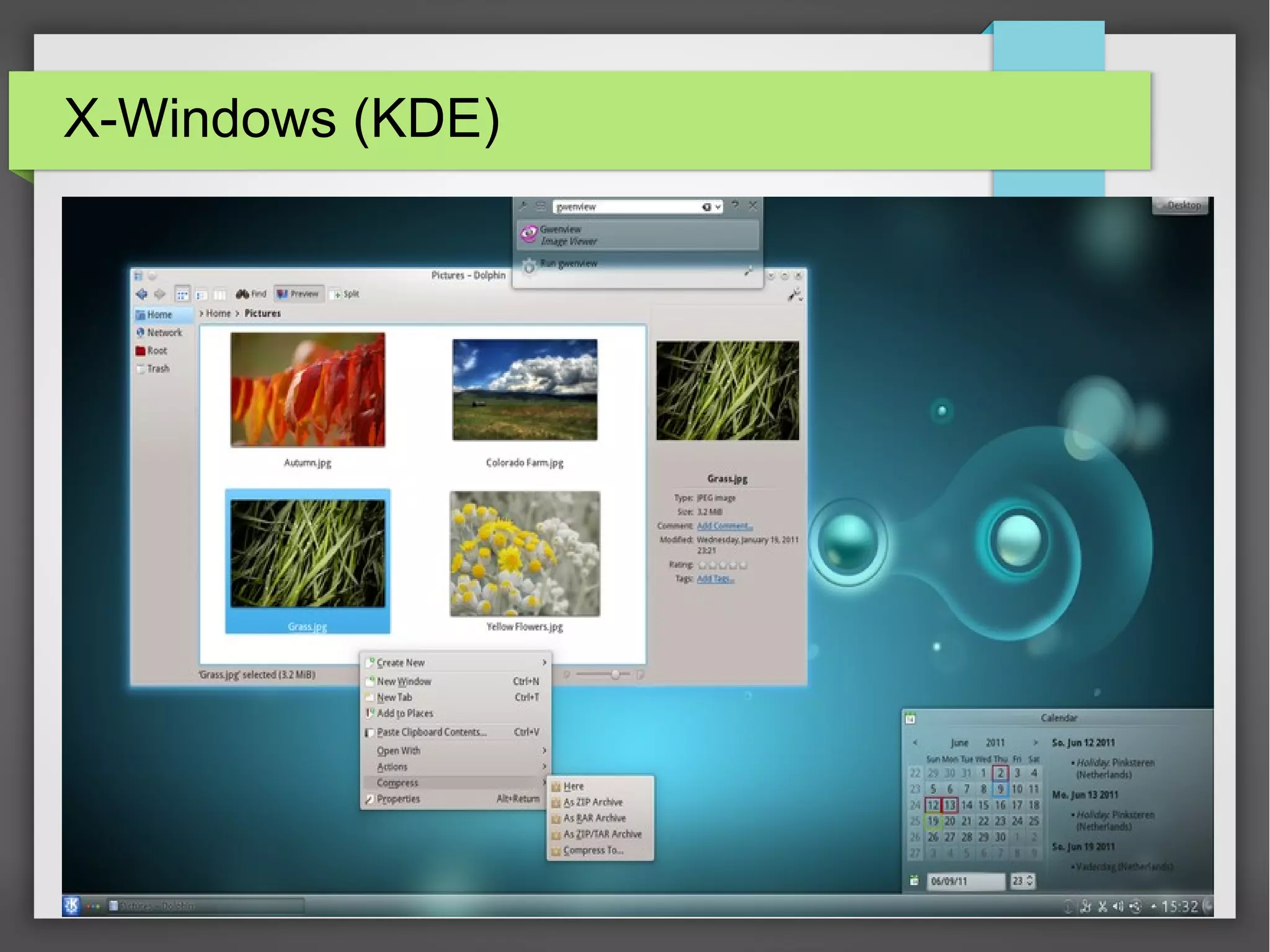Open the KDE Kickoff application launcher
The height and width of the screenshot is (952, 1270).
coord(71,906)
